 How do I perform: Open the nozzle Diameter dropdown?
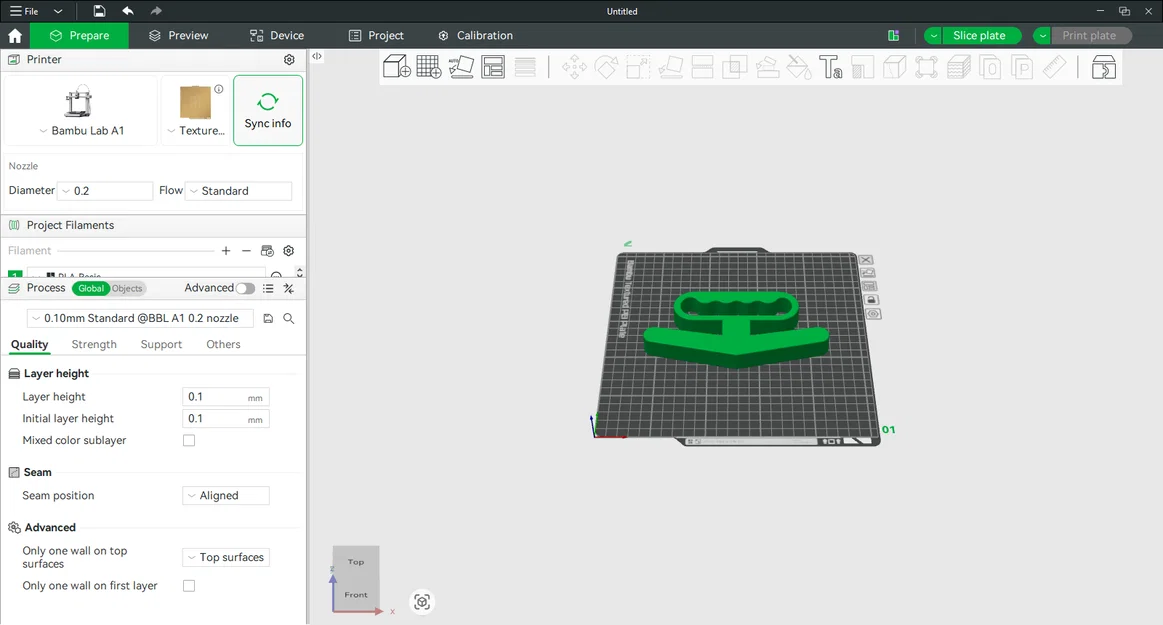tap(105, 191)
